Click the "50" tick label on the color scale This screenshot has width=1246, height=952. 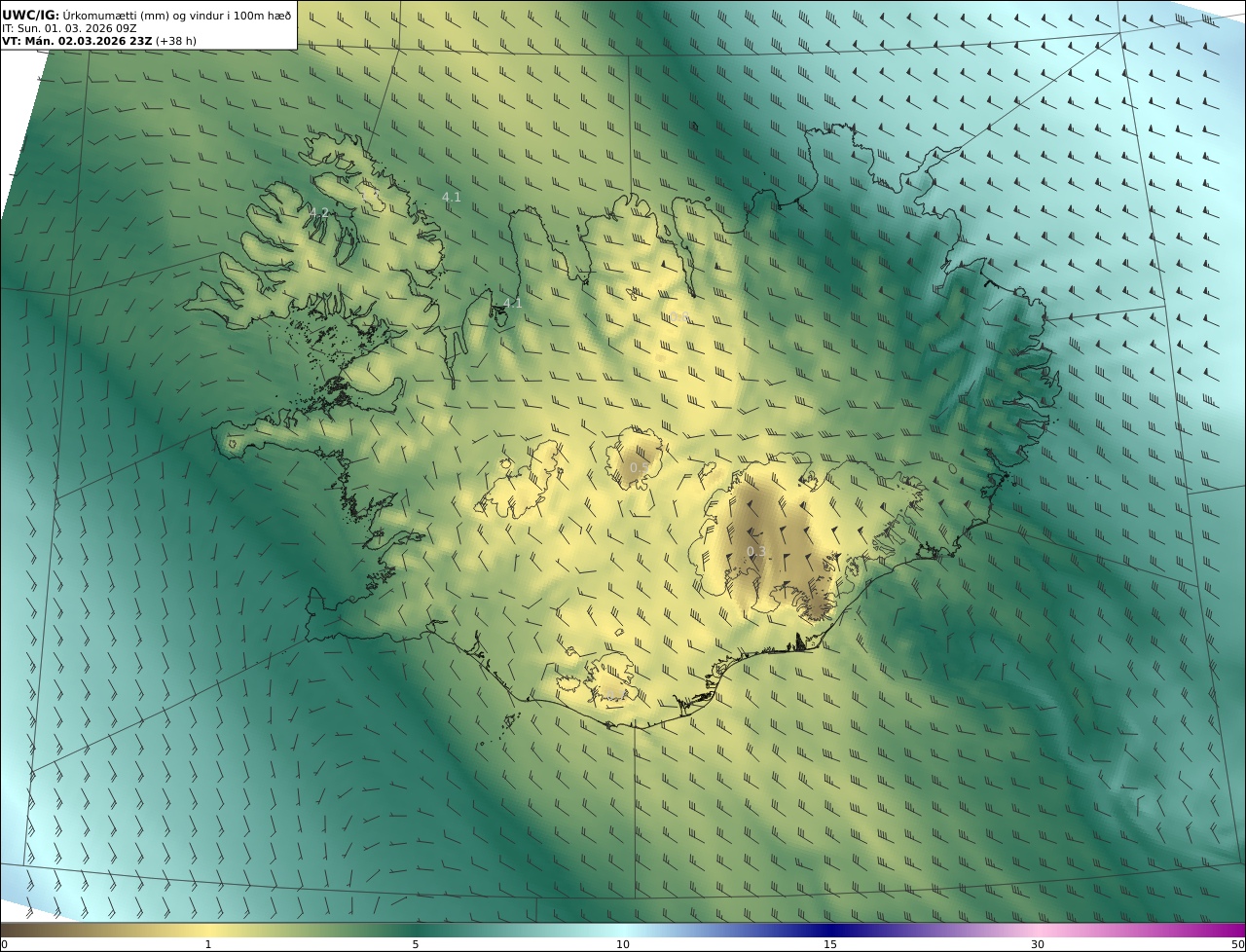point(1237,944)
